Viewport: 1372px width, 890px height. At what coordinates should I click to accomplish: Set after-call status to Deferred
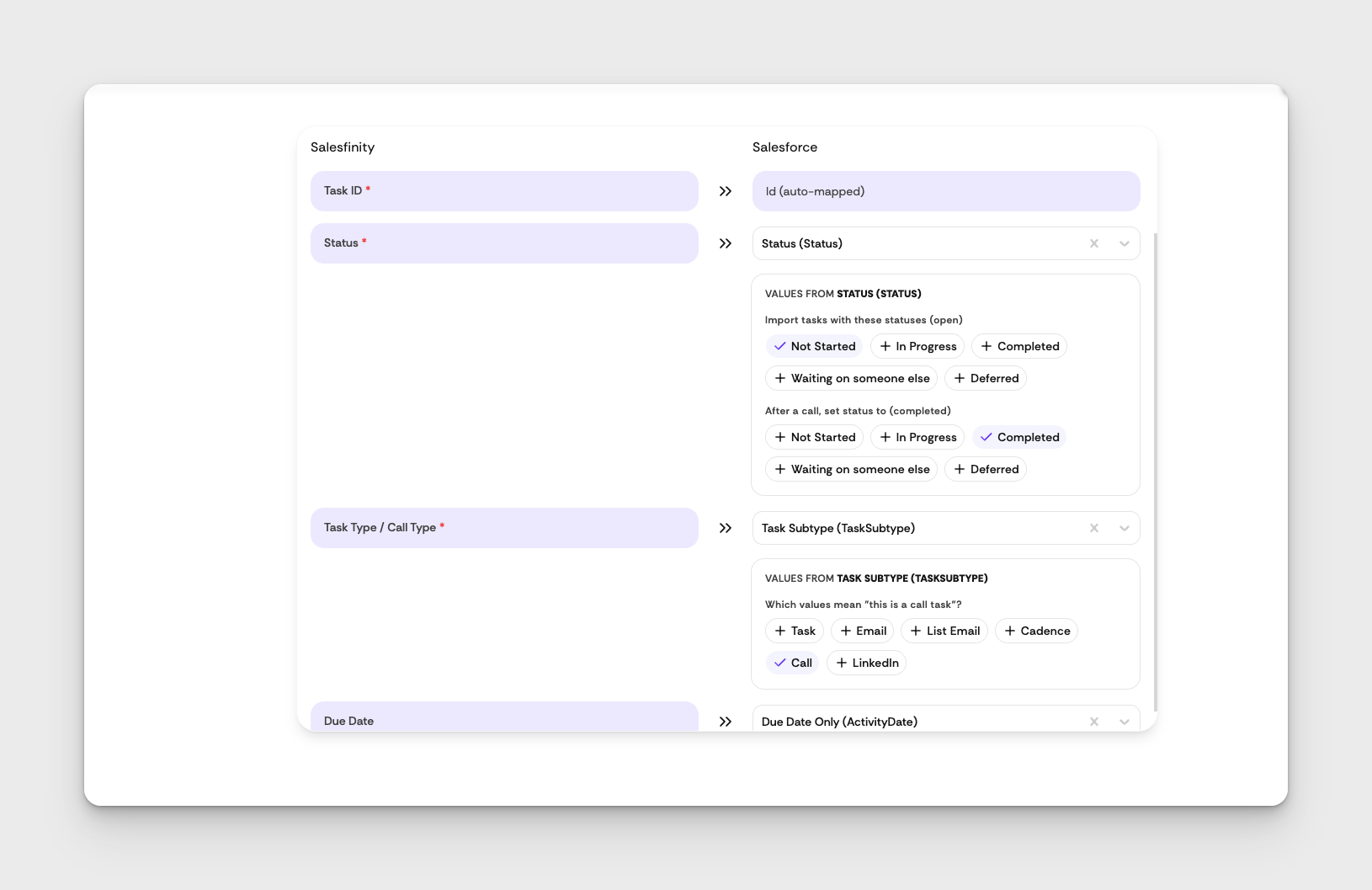click(x=986, y=469)
